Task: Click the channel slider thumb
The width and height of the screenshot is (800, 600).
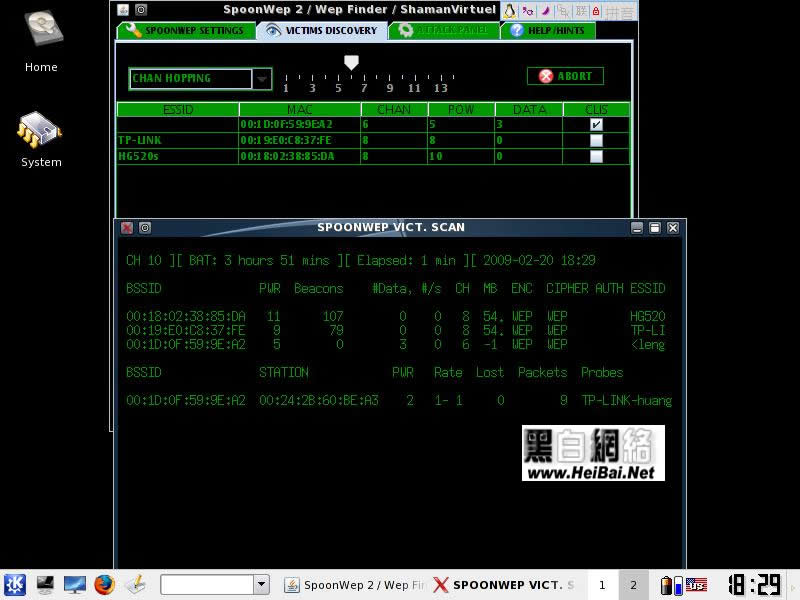Action: click(351, 62)
